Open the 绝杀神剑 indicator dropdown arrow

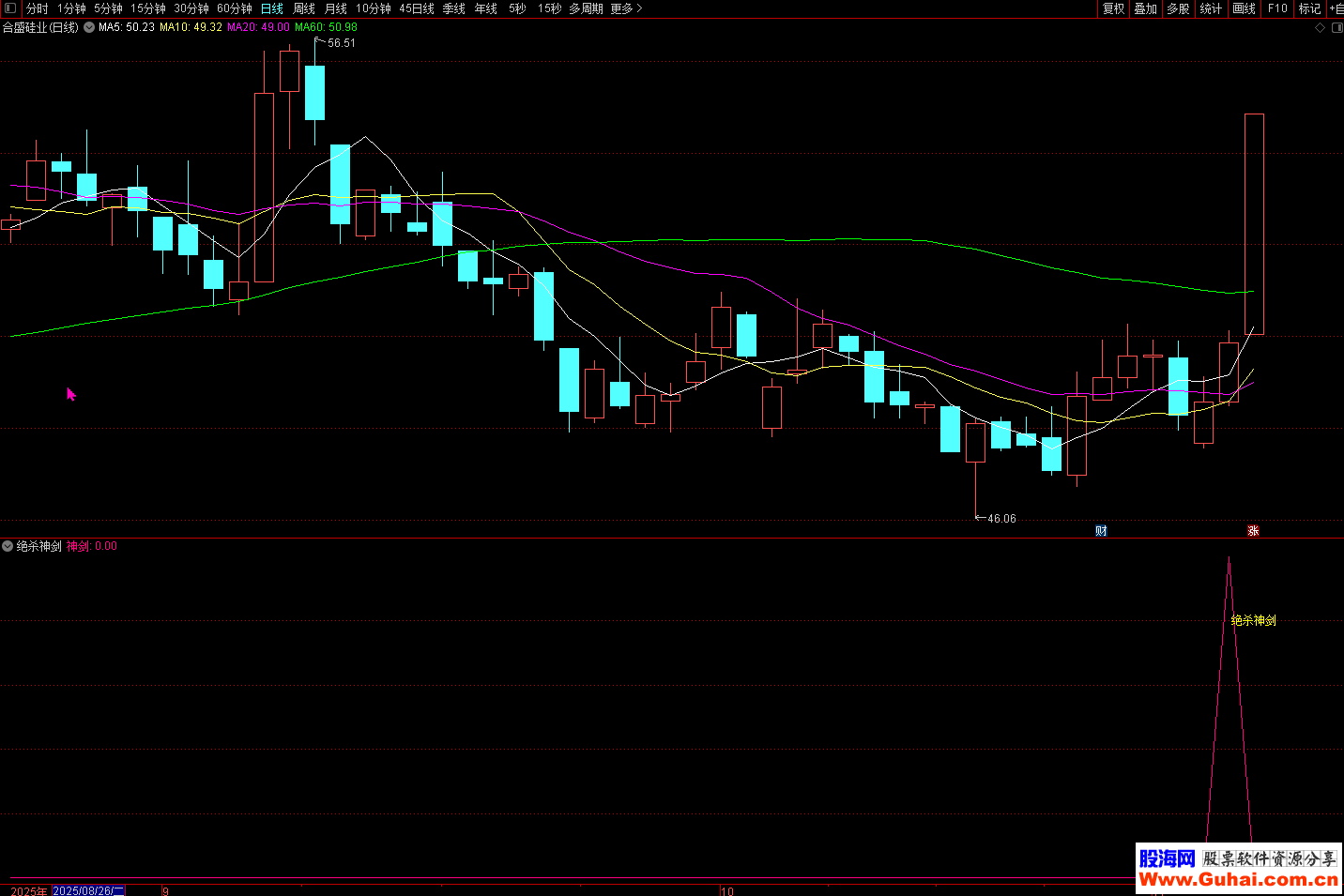click(8, 546)
